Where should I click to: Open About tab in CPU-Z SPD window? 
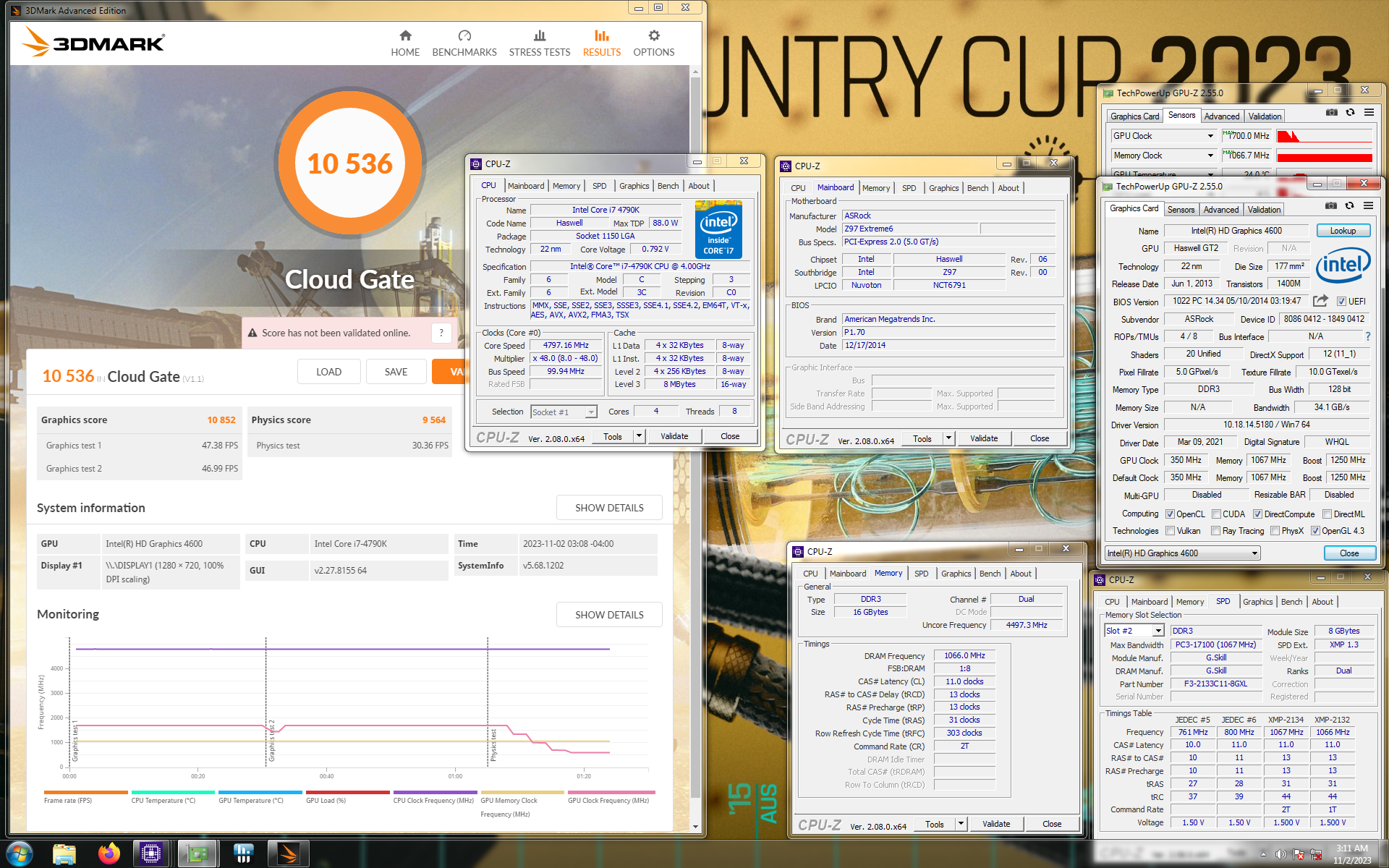(x=1322, y=602)
